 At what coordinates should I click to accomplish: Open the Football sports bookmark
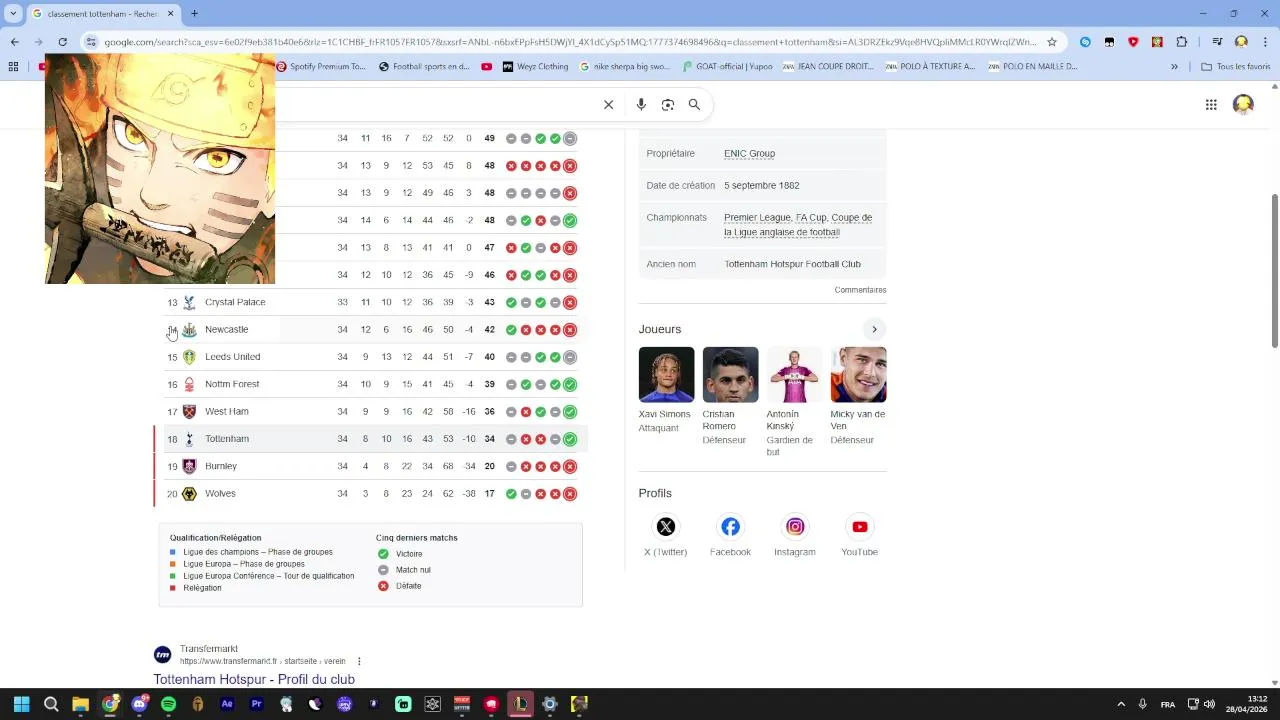423,67
